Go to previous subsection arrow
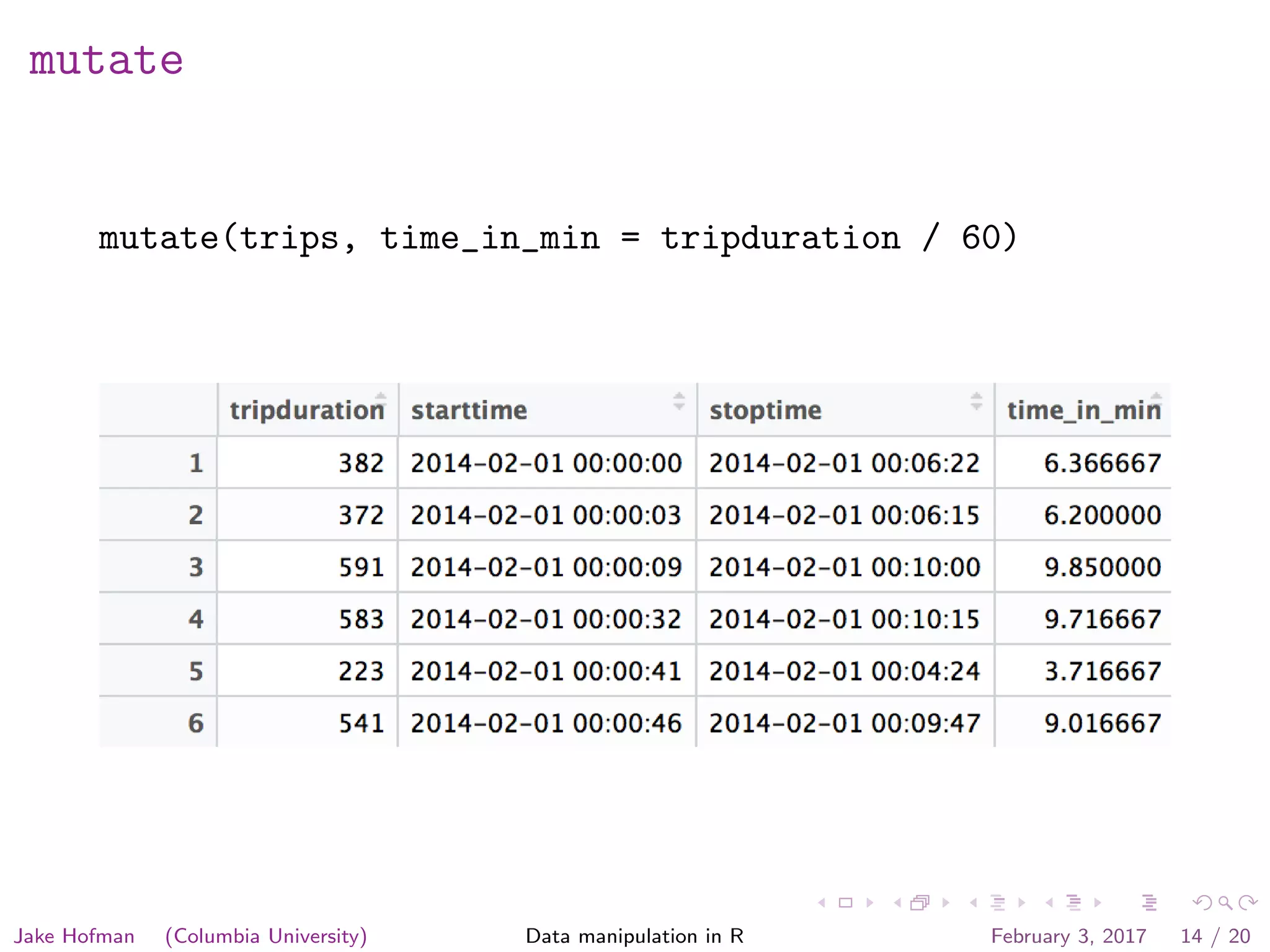 (x=974, y=903)
